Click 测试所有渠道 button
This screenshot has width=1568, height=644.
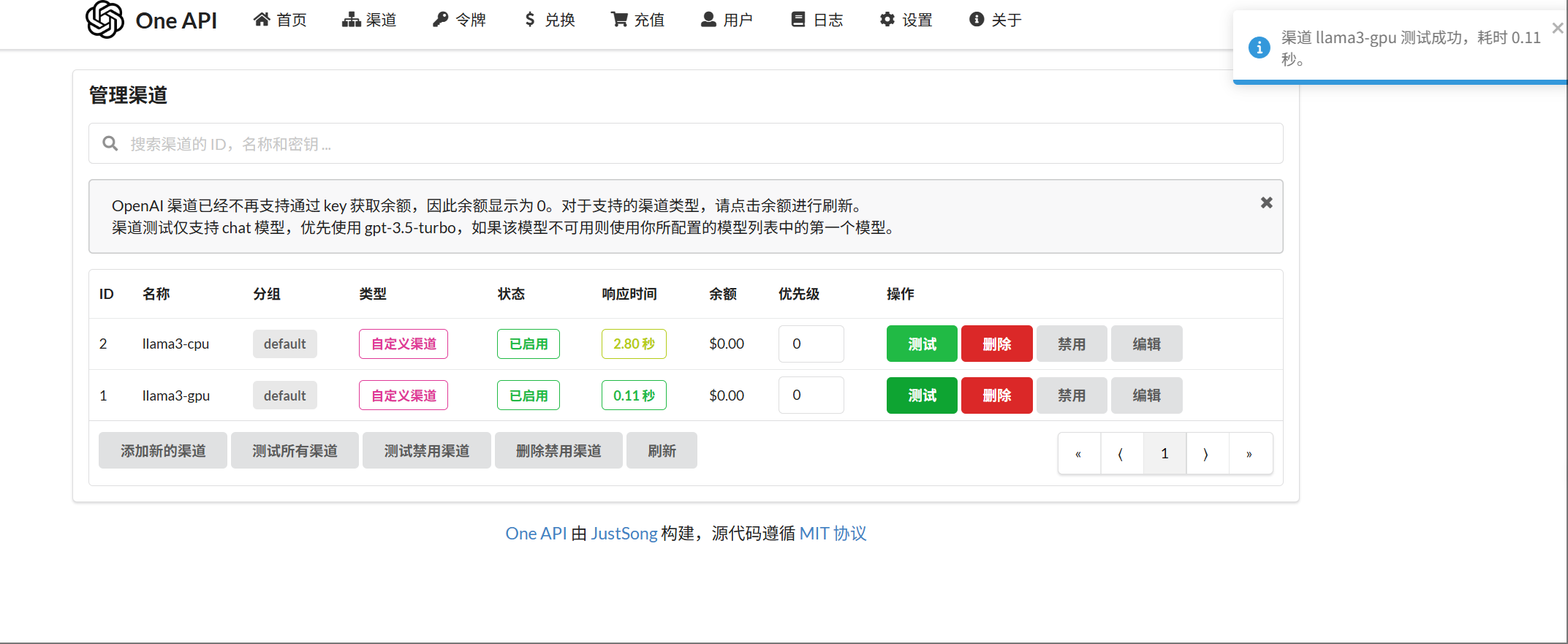pyautogui.click(x=295, y=450)
